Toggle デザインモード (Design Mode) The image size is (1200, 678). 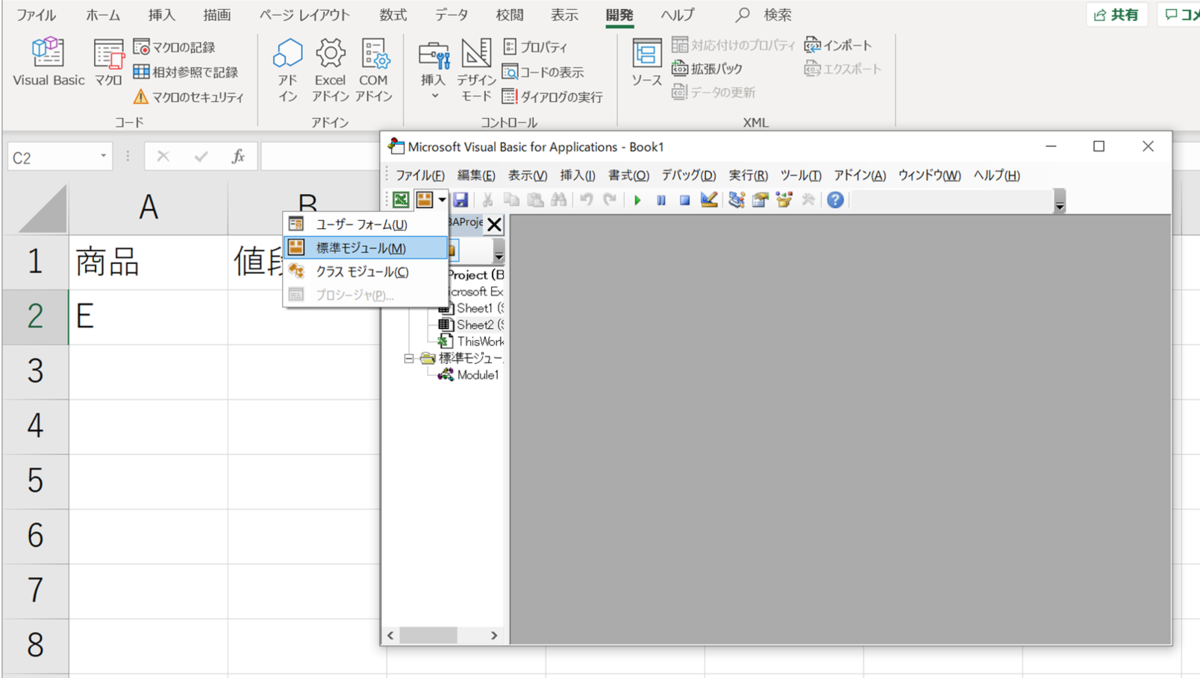tap(476, 70)
